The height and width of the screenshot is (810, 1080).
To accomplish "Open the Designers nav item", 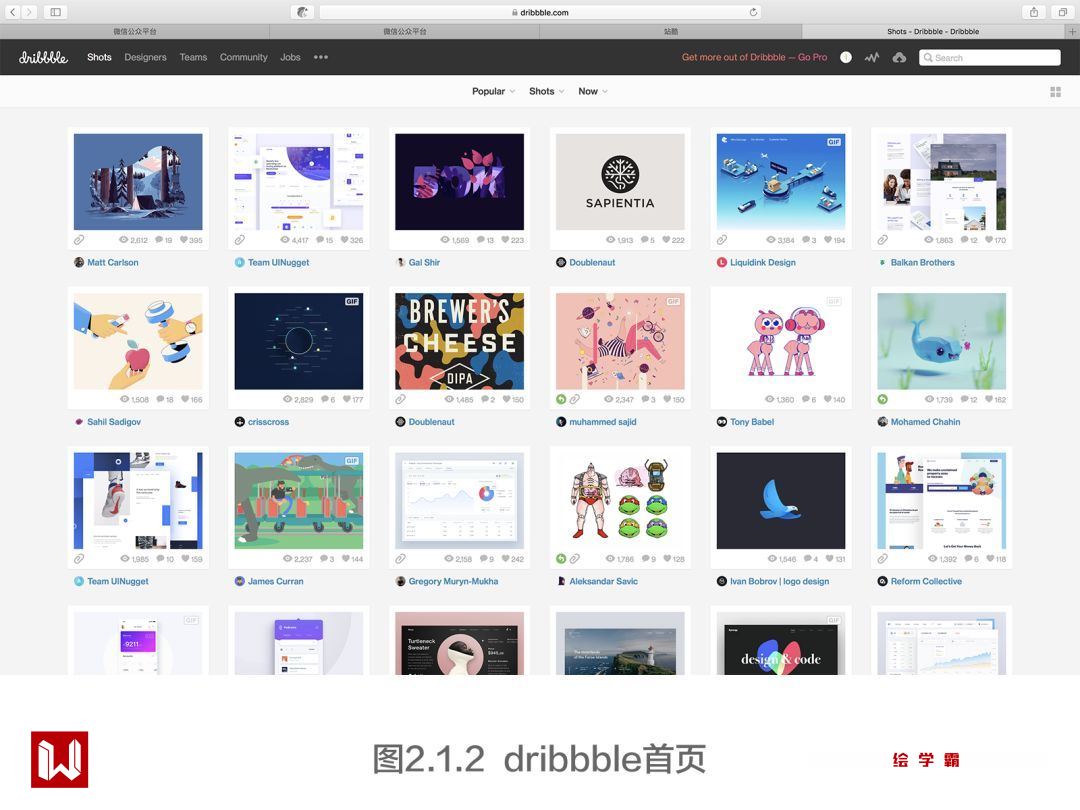I will tap(145, 57).
